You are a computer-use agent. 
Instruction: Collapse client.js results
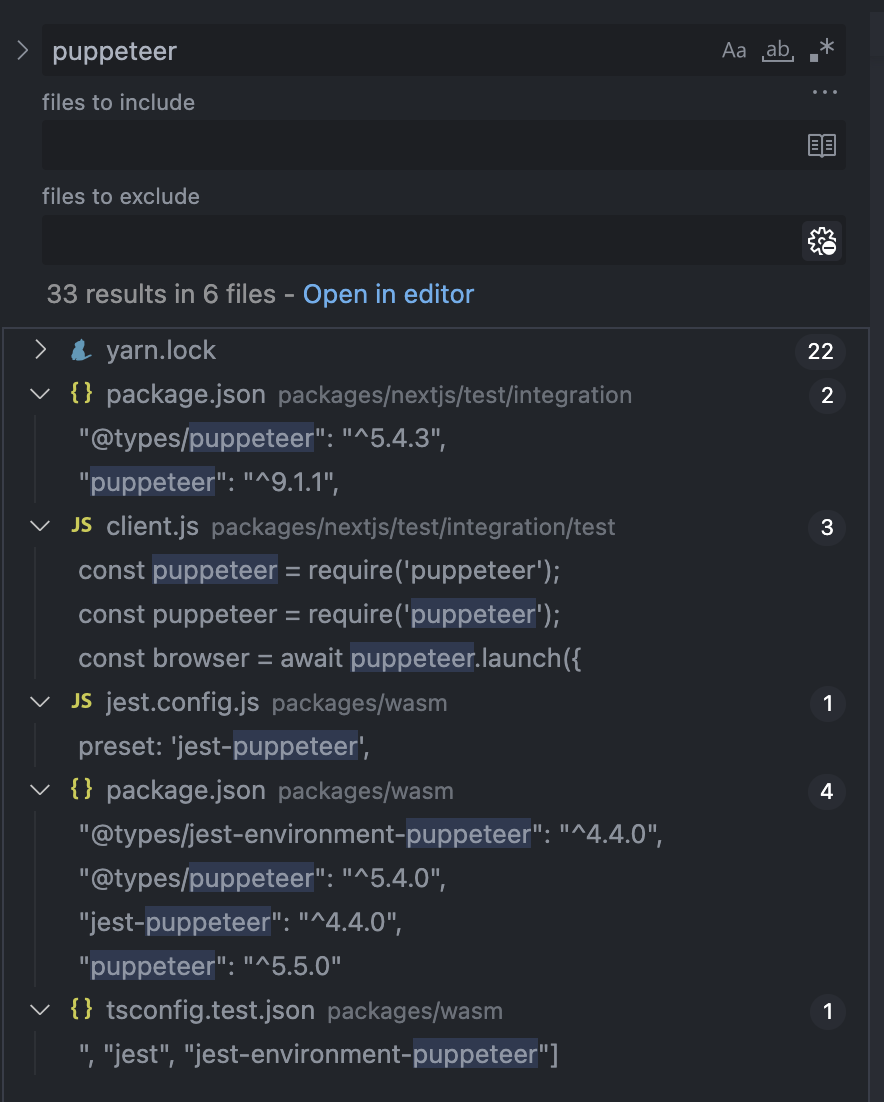coord(41,526)
